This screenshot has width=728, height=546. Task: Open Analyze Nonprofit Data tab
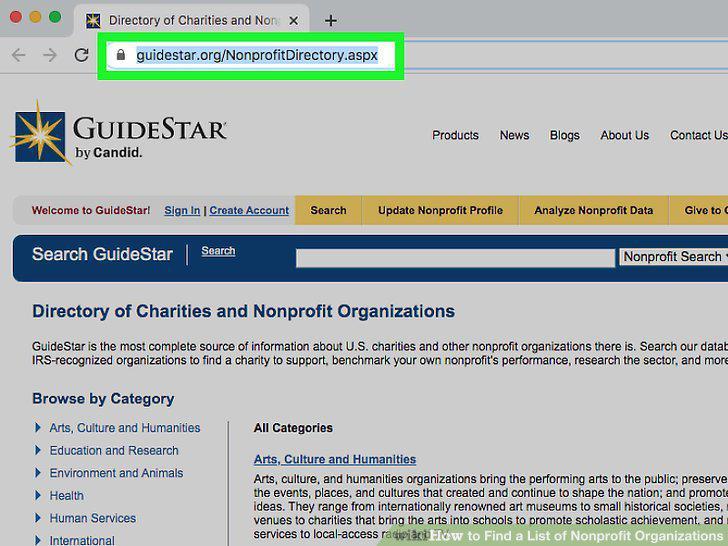(x=593, y=210)
